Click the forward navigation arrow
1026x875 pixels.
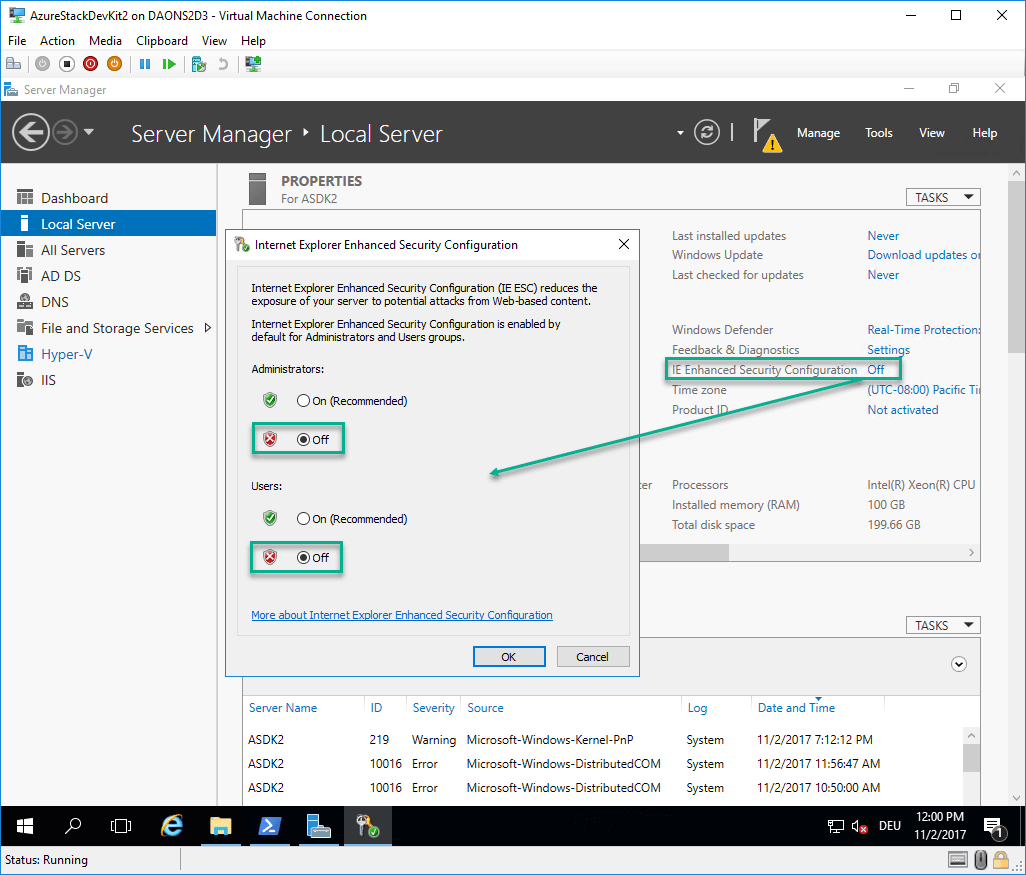pos(64,133)
